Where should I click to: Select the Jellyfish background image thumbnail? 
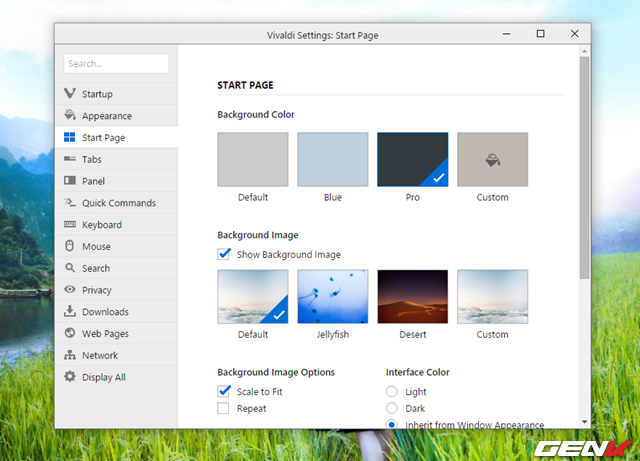click(333, 297)
